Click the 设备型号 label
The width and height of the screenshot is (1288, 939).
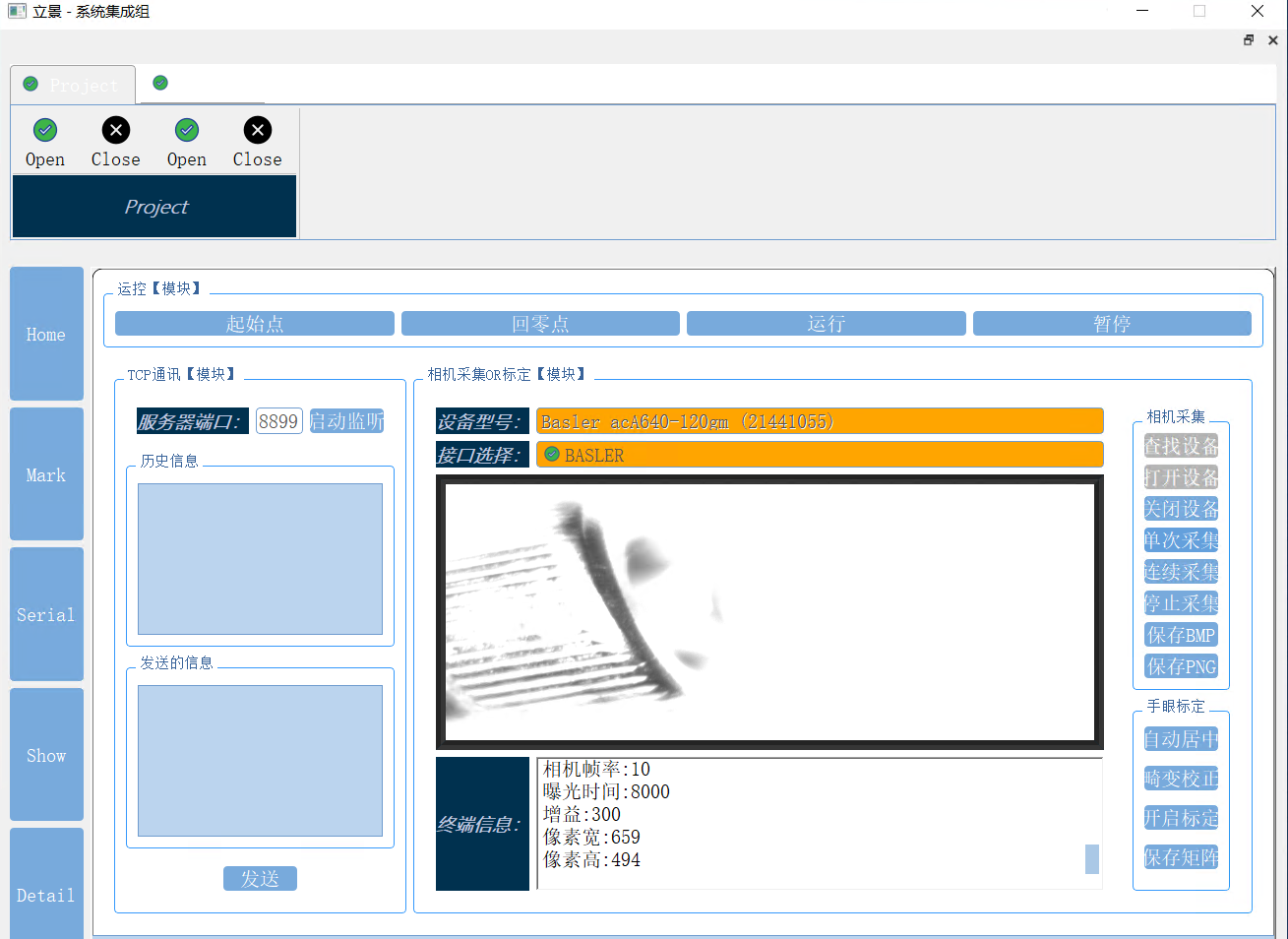[x=481, y=421]
